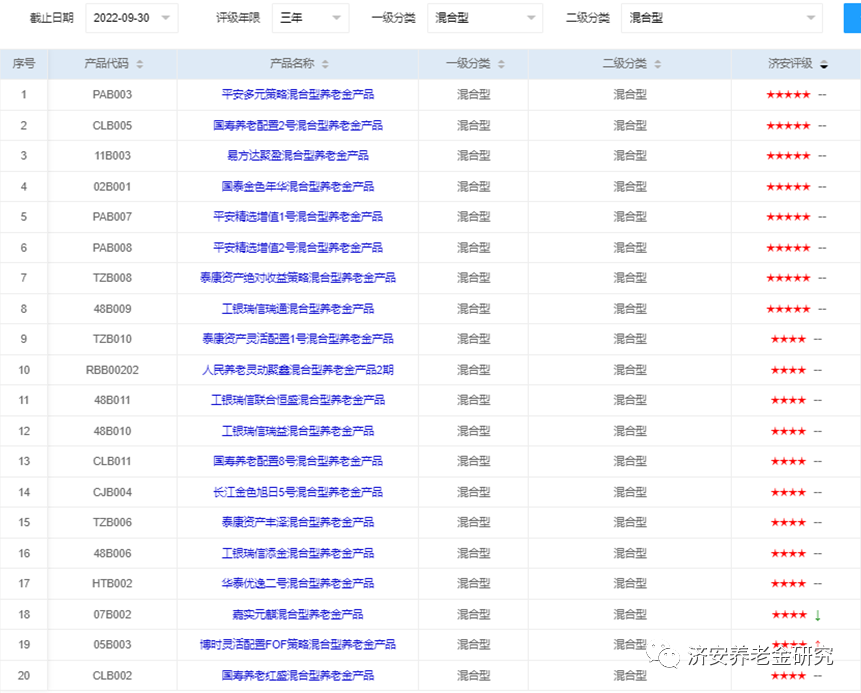This screenshot has width=861, height=693.
Task: Open 工银瑞信瑞益混合型养老金产品 link
Action: 298,431
